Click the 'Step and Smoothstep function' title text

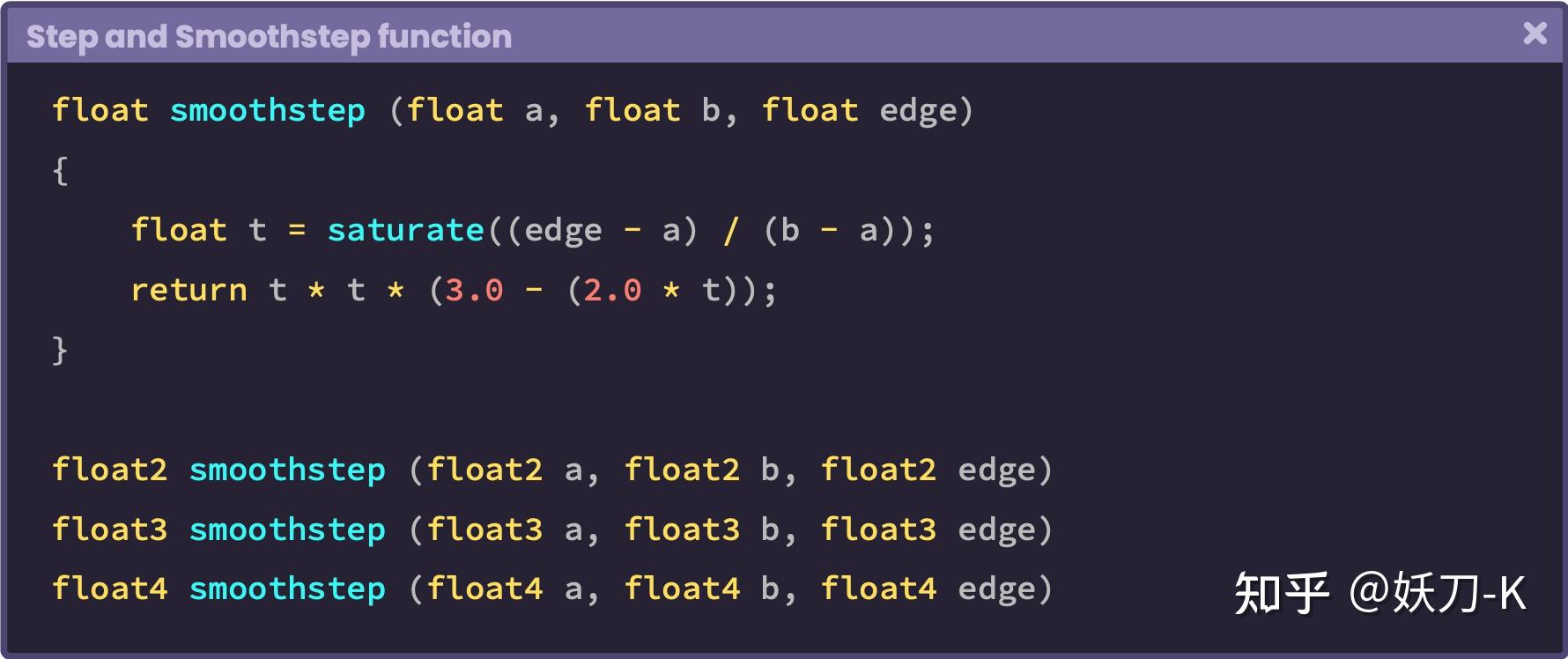(269, 37)
